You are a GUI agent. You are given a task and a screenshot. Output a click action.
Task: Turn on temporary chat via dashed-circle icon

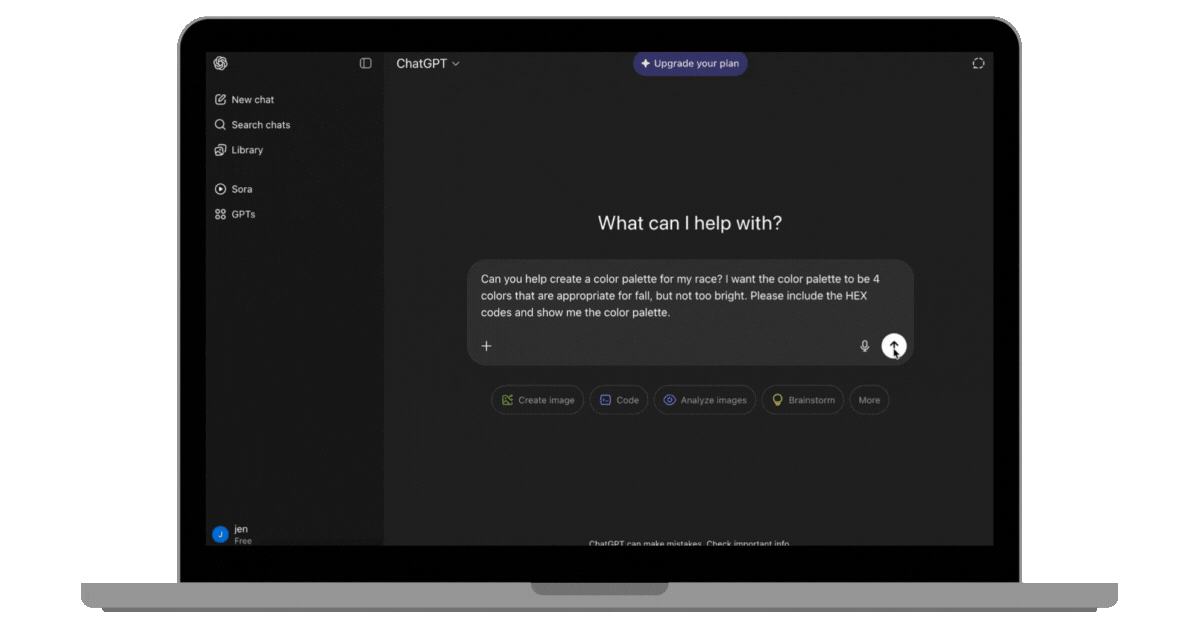click(x=978, y=63)
